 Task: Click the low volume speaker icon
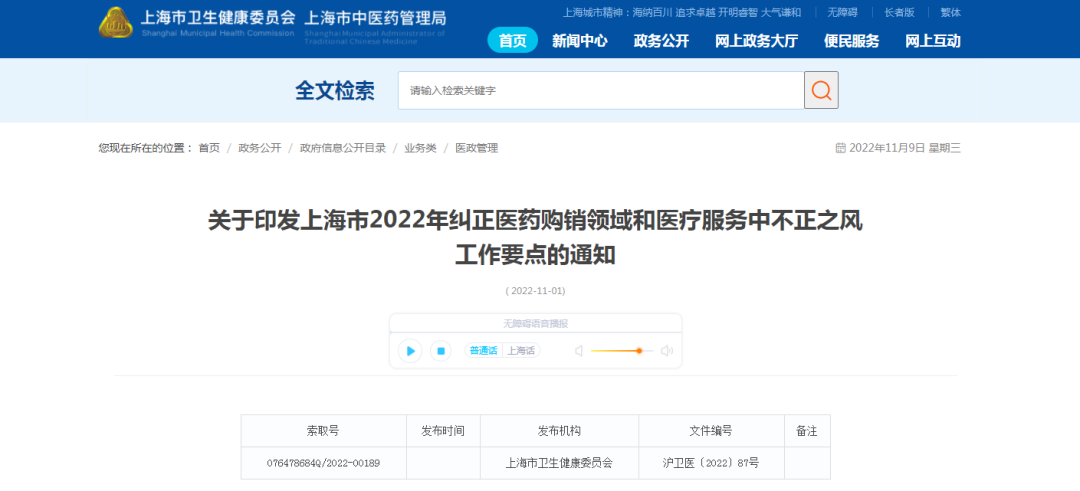point(578,351)
